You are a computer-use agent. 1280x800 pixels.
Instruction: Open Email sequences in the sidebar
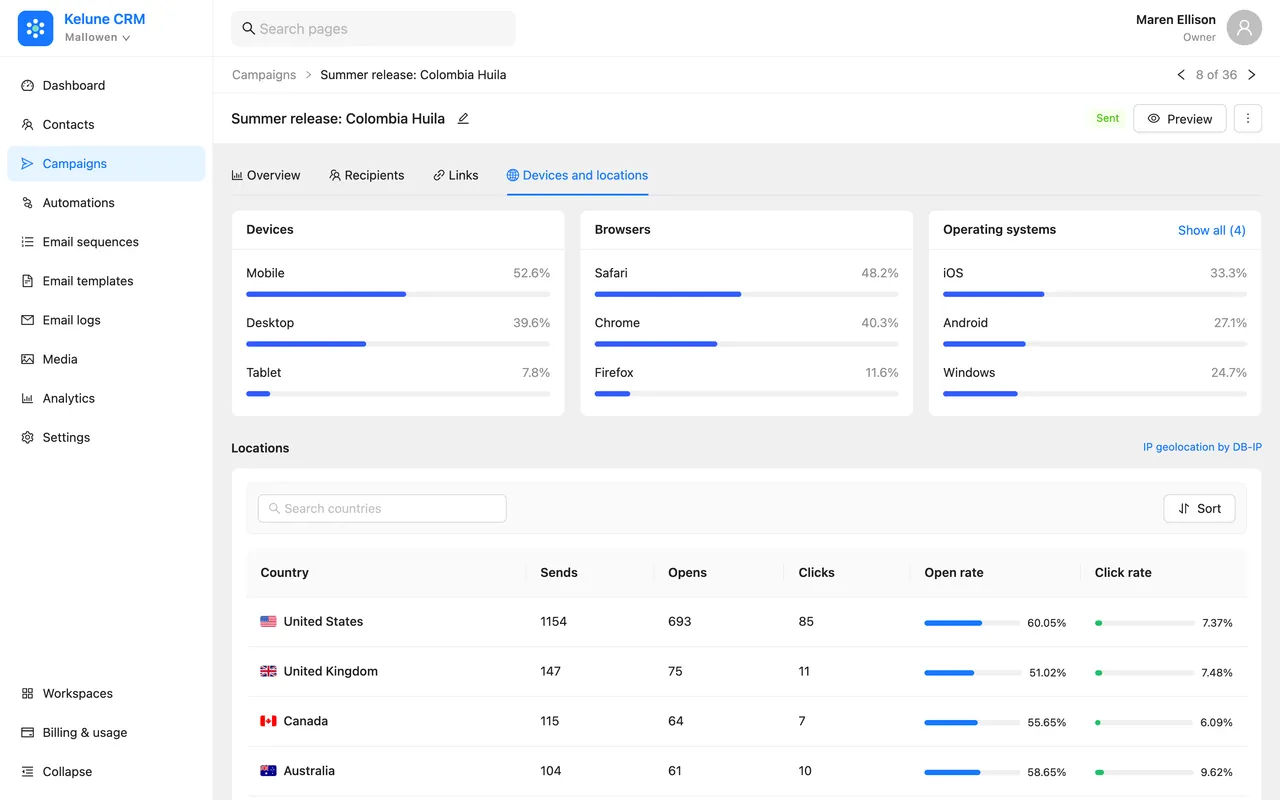pos(106,242)
